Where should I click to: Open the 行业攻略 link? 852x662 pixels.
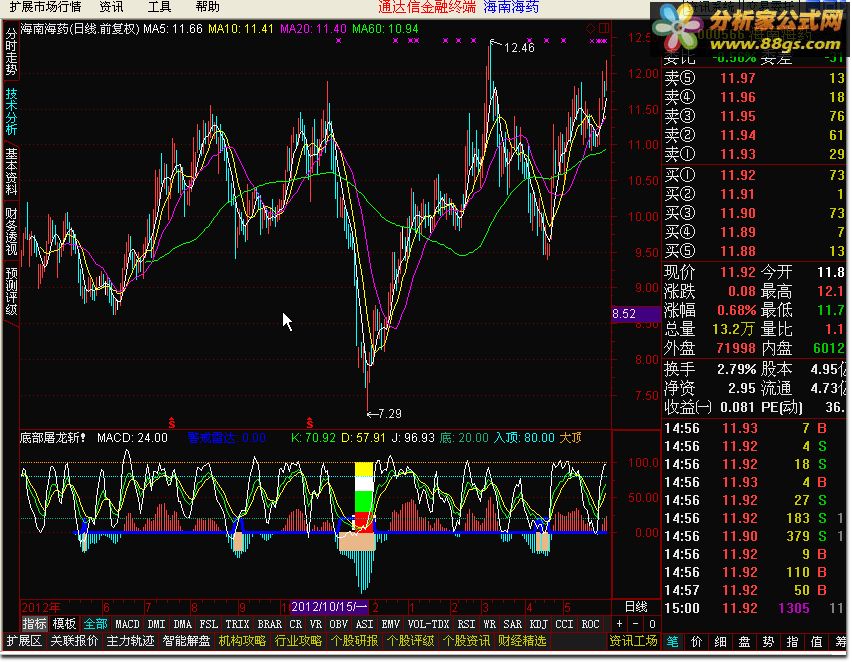[298, 641]
